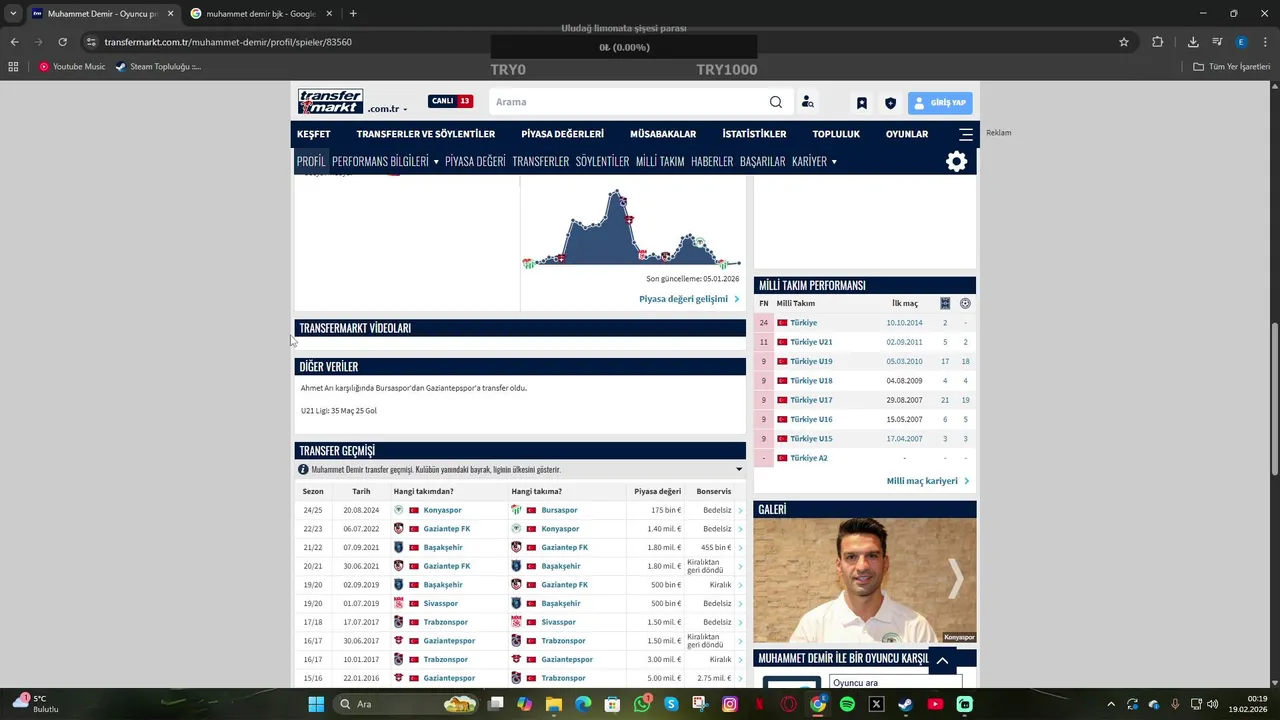Open Muhammet Demir gallery photo
Screen dimensions: 1280x720
(865, 580)
